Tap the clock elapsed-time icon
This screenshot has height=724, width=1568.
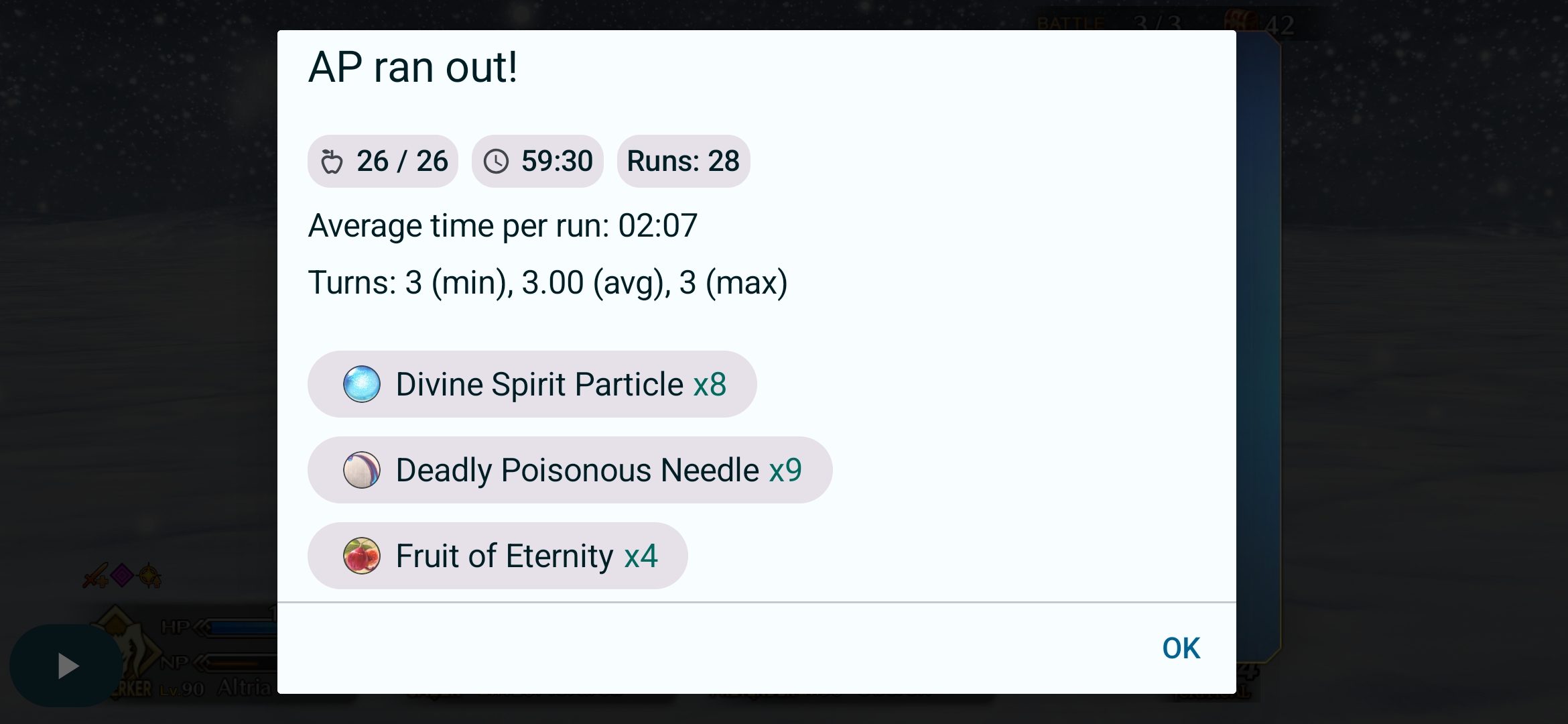(x=497, y=162)
